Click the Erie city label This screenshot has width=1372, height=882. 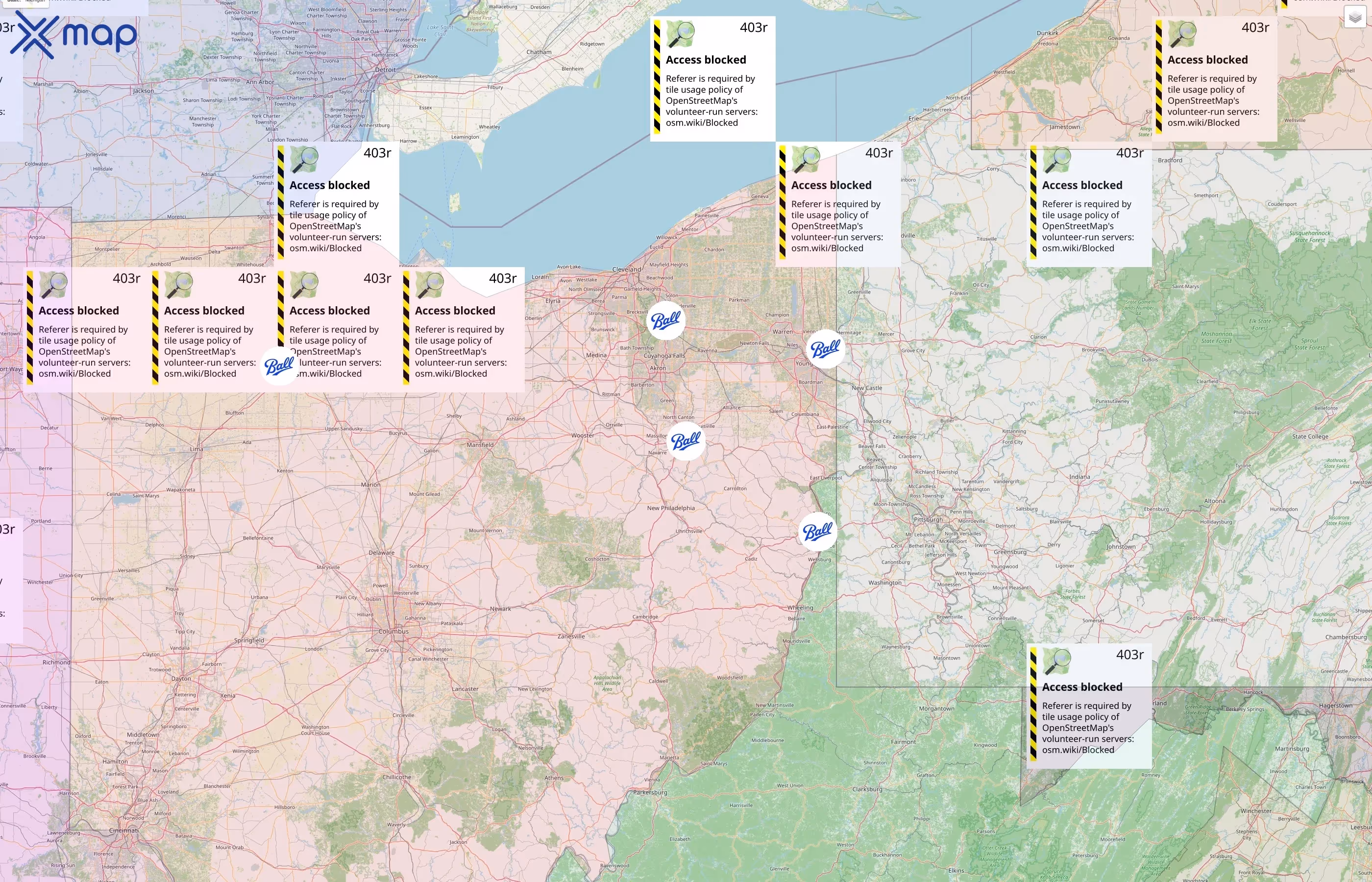[913, 119]
